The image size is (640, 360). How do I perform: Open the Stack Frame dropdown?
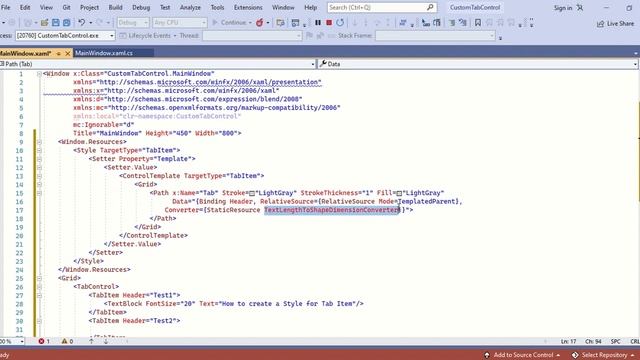(435, 36)
